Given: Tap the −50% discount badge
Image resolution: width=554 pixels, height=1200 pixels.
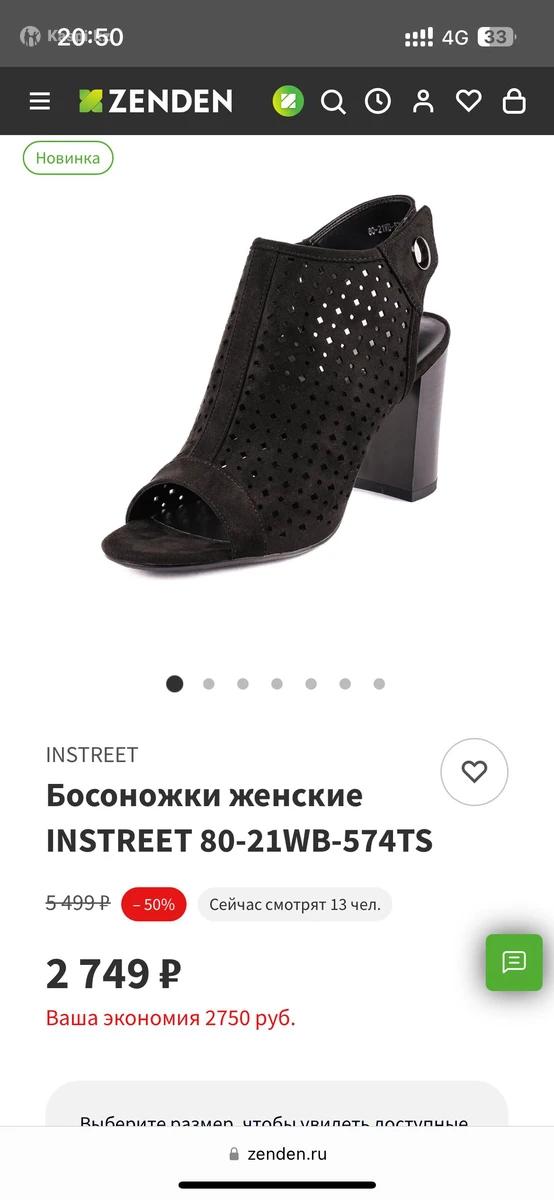Looking at the screenshot, I should point(154,904).
